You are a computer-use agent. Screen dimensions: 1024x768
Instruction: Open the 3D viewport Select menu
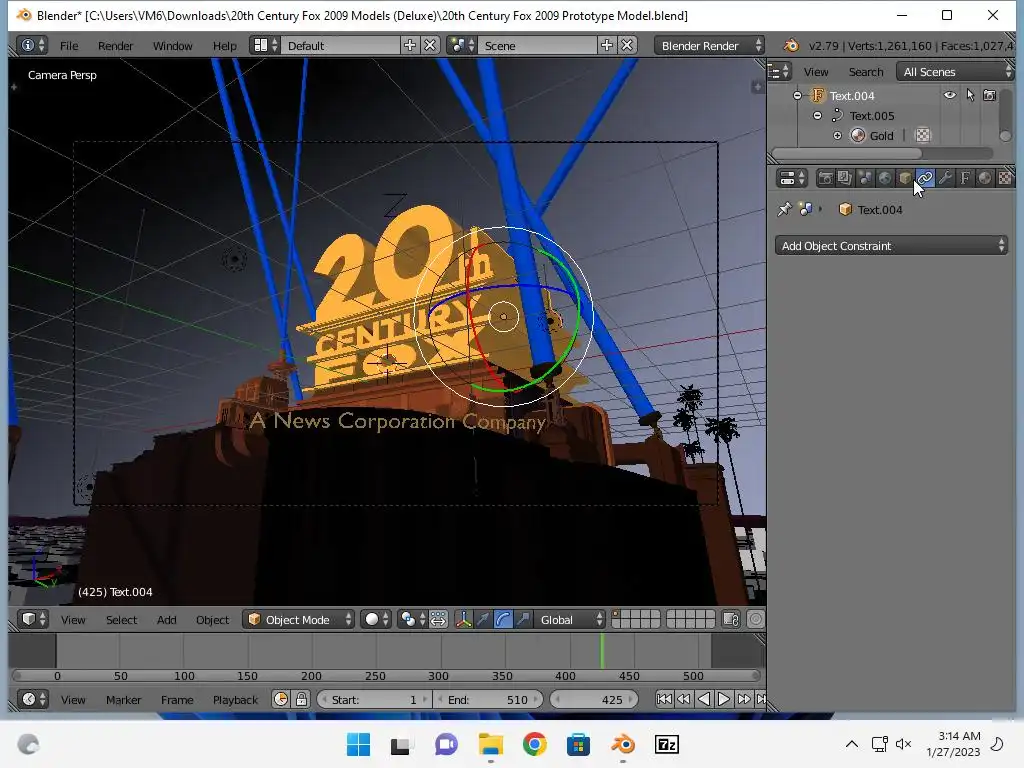coord(121,620)
